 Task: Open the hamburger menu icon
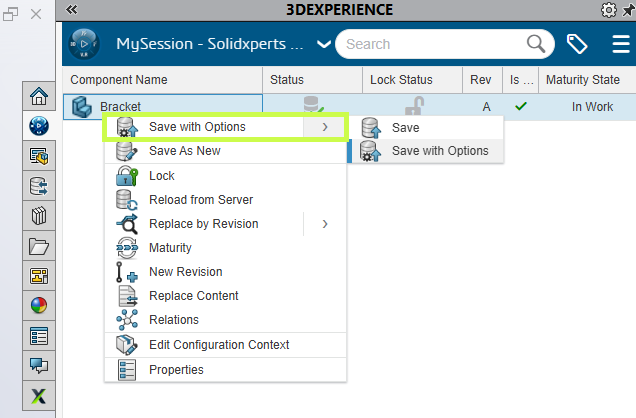[x=620, y=44]
